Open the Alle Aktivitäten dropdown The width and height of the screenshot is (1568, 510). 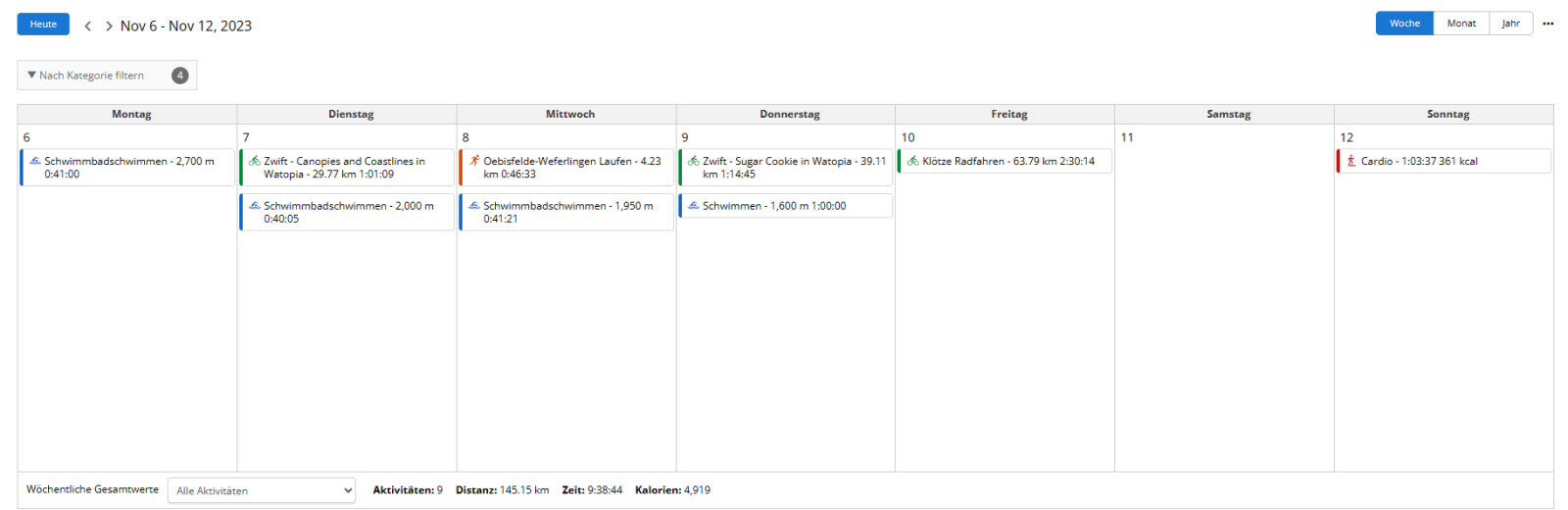262,490
